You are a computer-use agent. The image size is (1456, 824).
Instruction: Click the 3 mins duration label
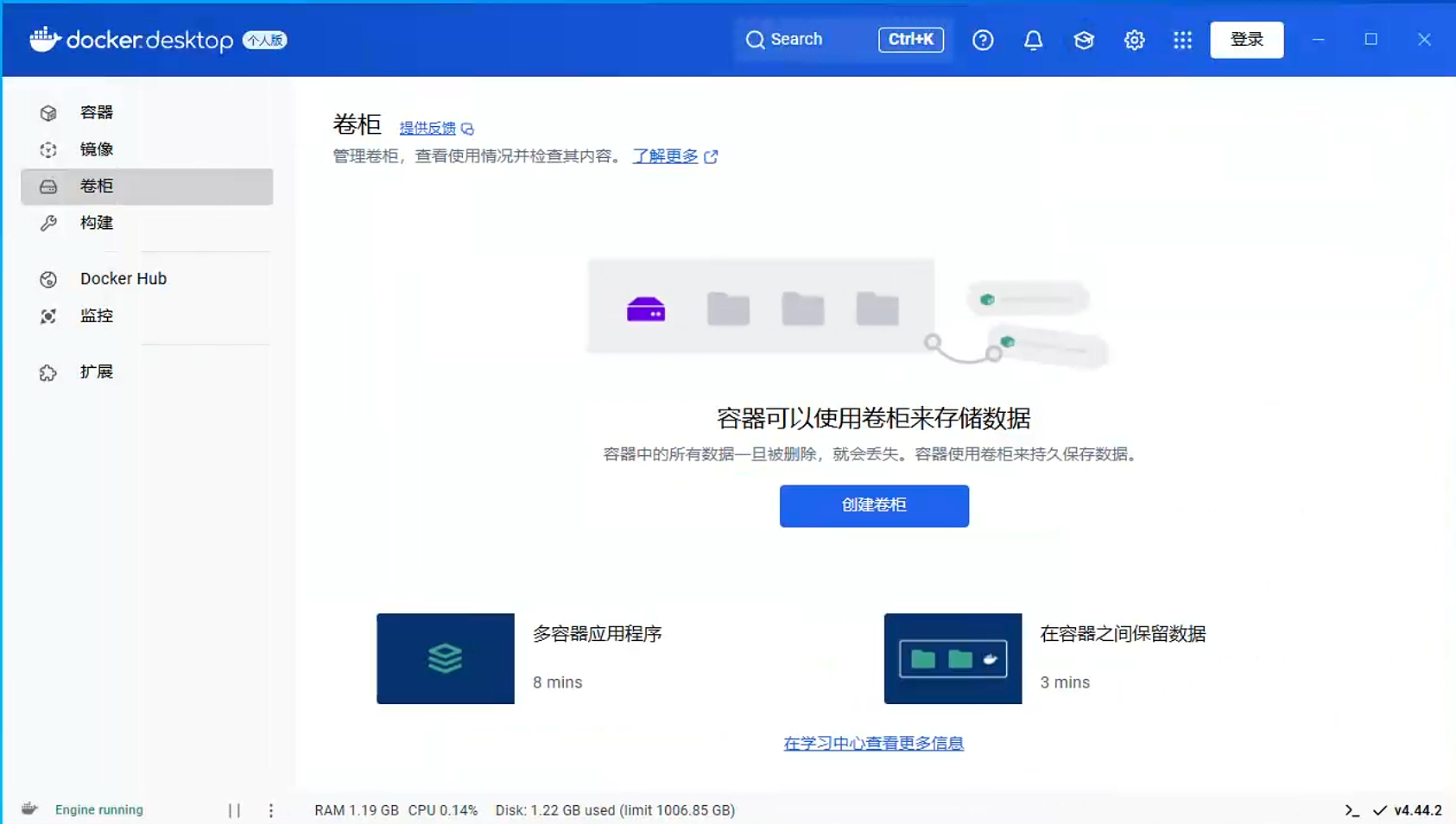(x=1065, y=682)
